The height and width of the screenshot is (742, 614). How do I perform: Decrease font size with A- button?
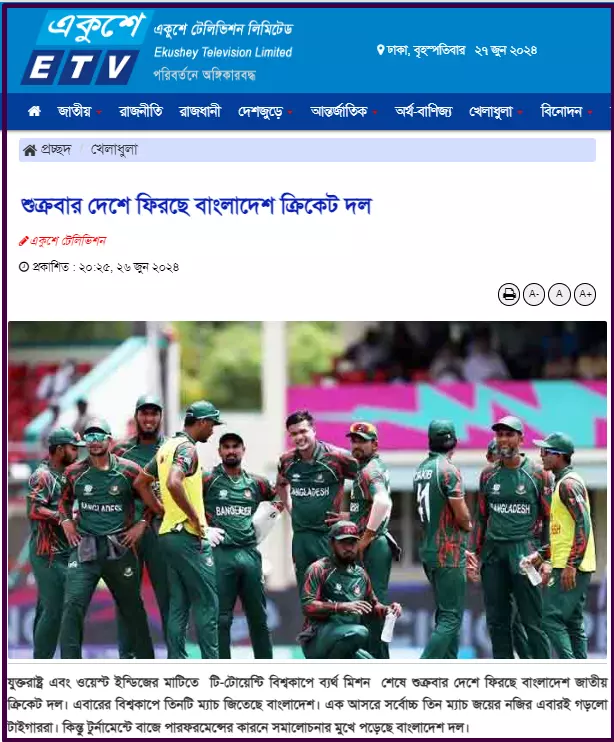click(534, 294)
